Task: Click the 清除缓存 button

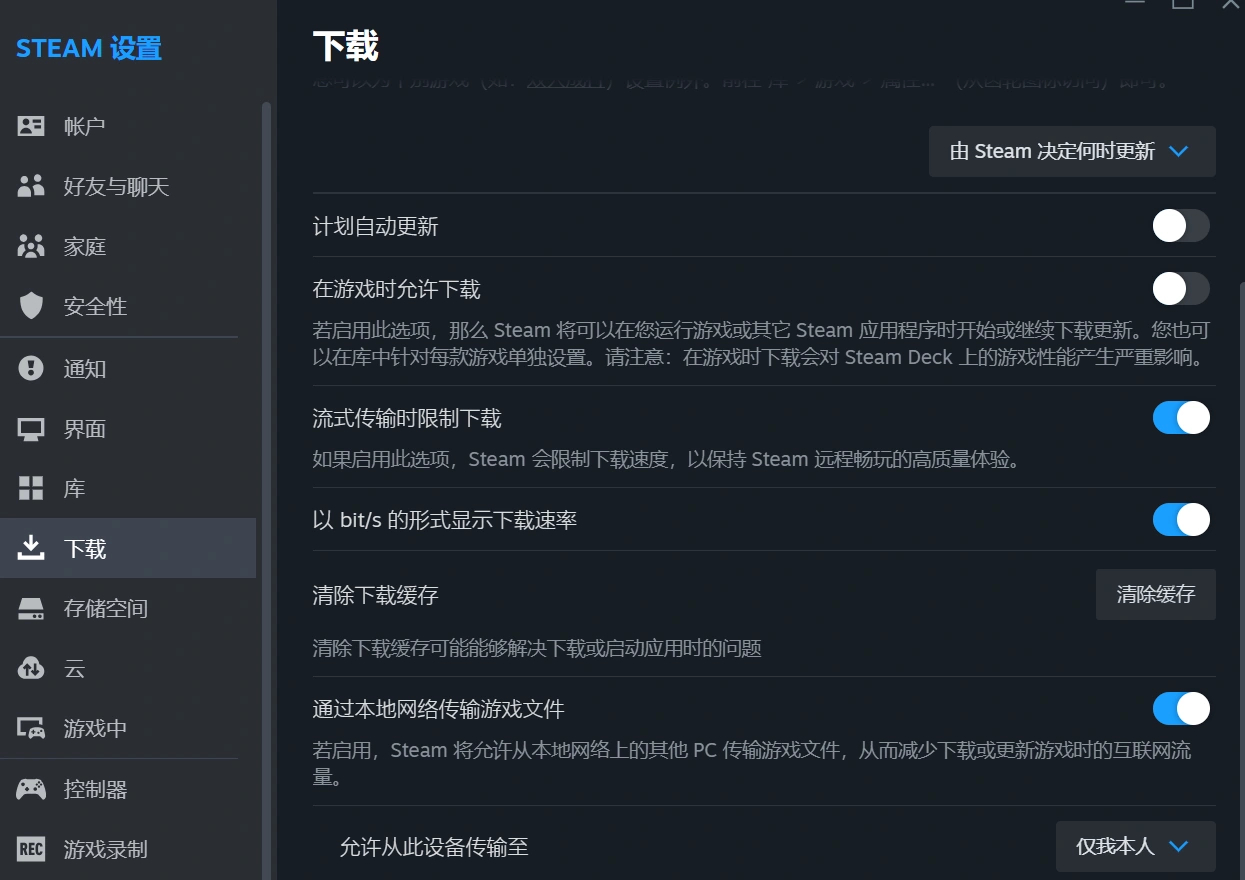Action: (x=1155, y=594)
